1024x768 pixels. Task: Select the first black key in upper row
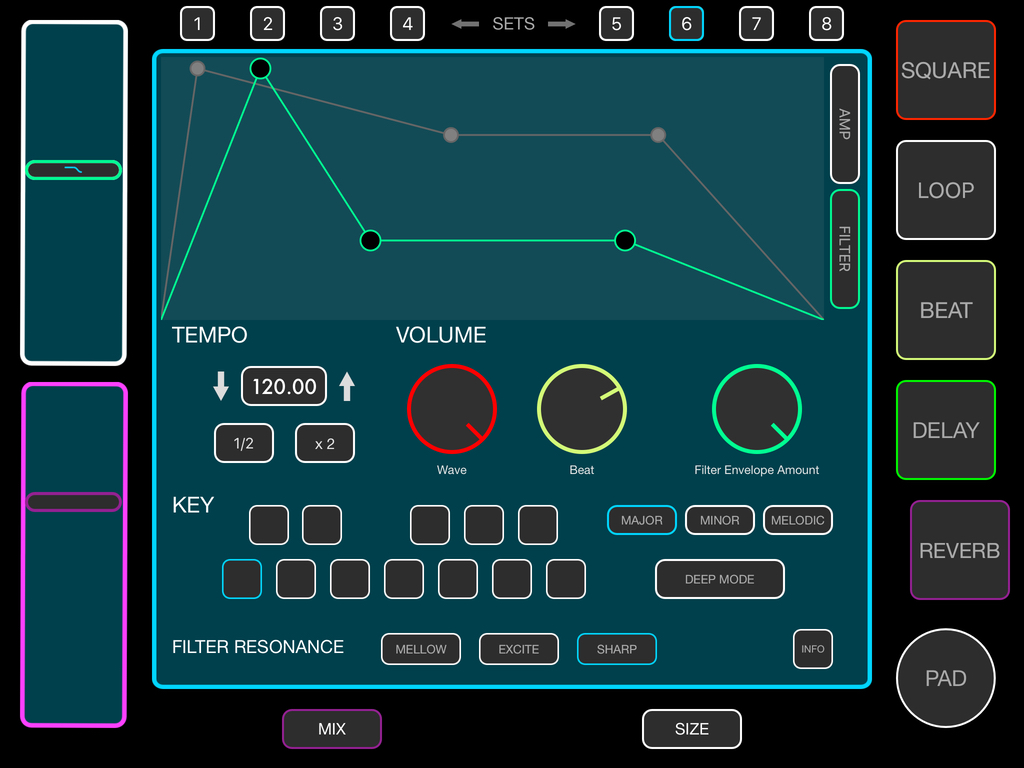click(269, 525)
